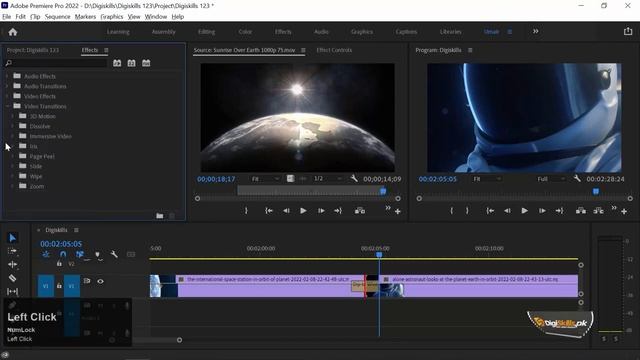Click Quick Export share icon

[x=628, y=31]
